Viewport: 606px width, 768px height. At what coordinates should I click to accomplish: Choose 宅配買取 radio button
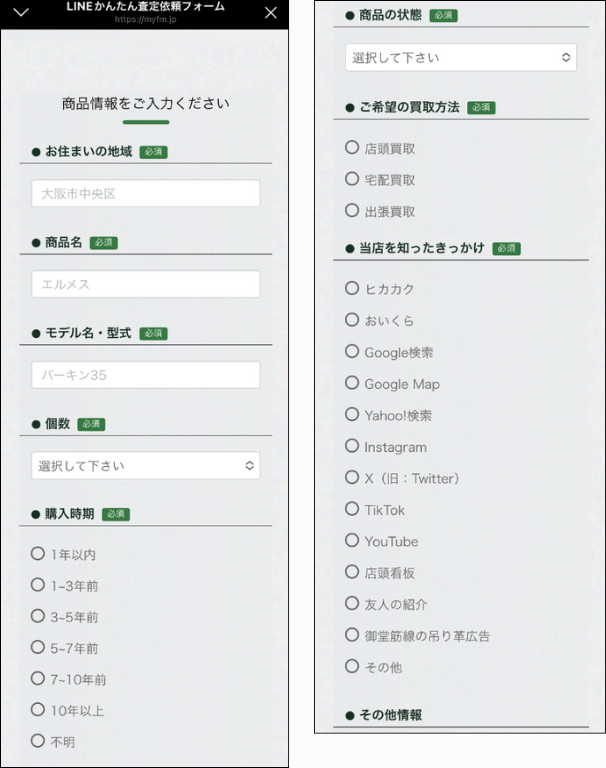(x=352, y=179)
